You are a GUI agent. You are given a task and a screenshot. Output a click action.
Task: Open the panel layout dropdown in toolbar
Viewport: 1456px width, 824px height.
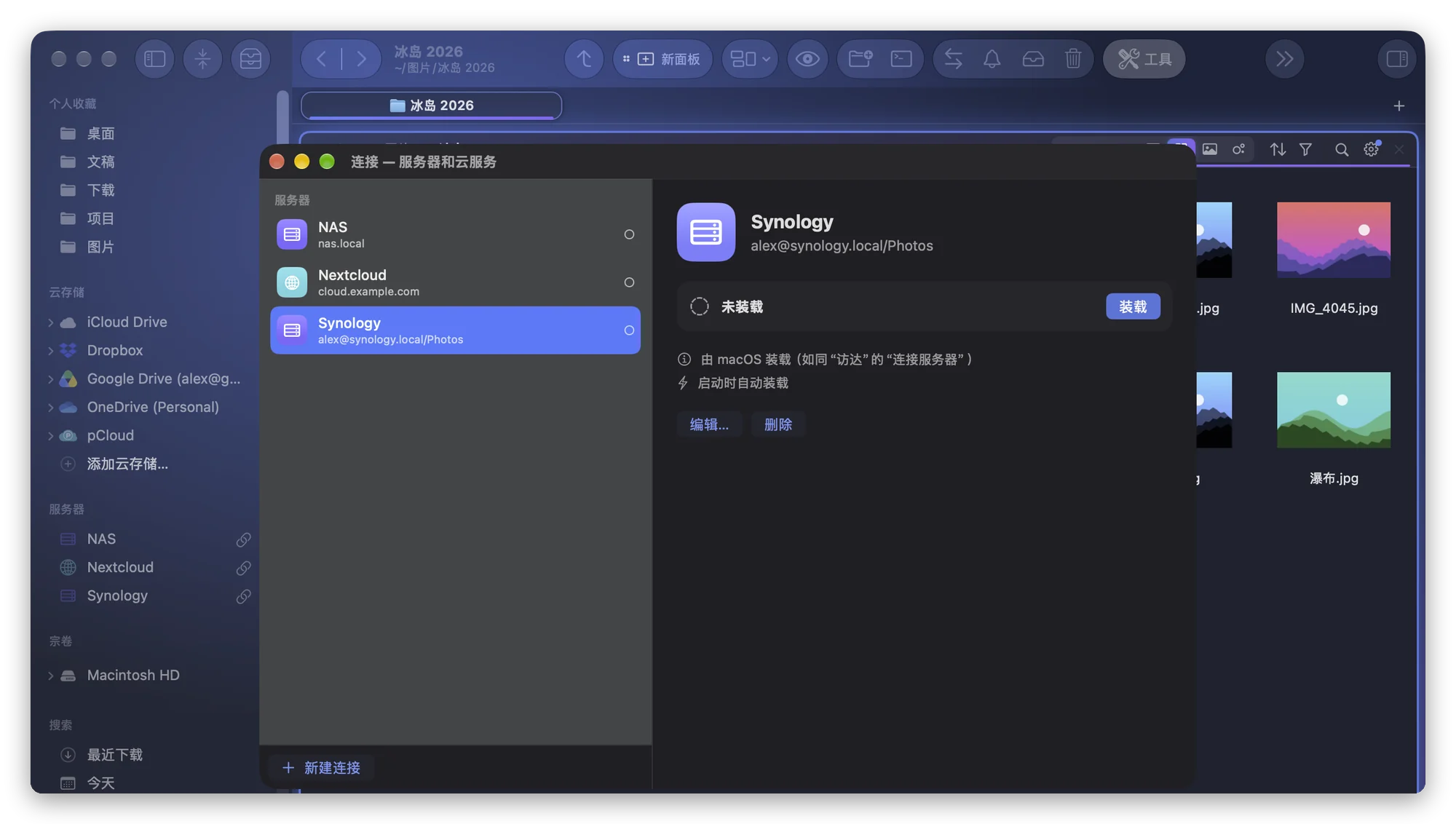click(750, 59)
